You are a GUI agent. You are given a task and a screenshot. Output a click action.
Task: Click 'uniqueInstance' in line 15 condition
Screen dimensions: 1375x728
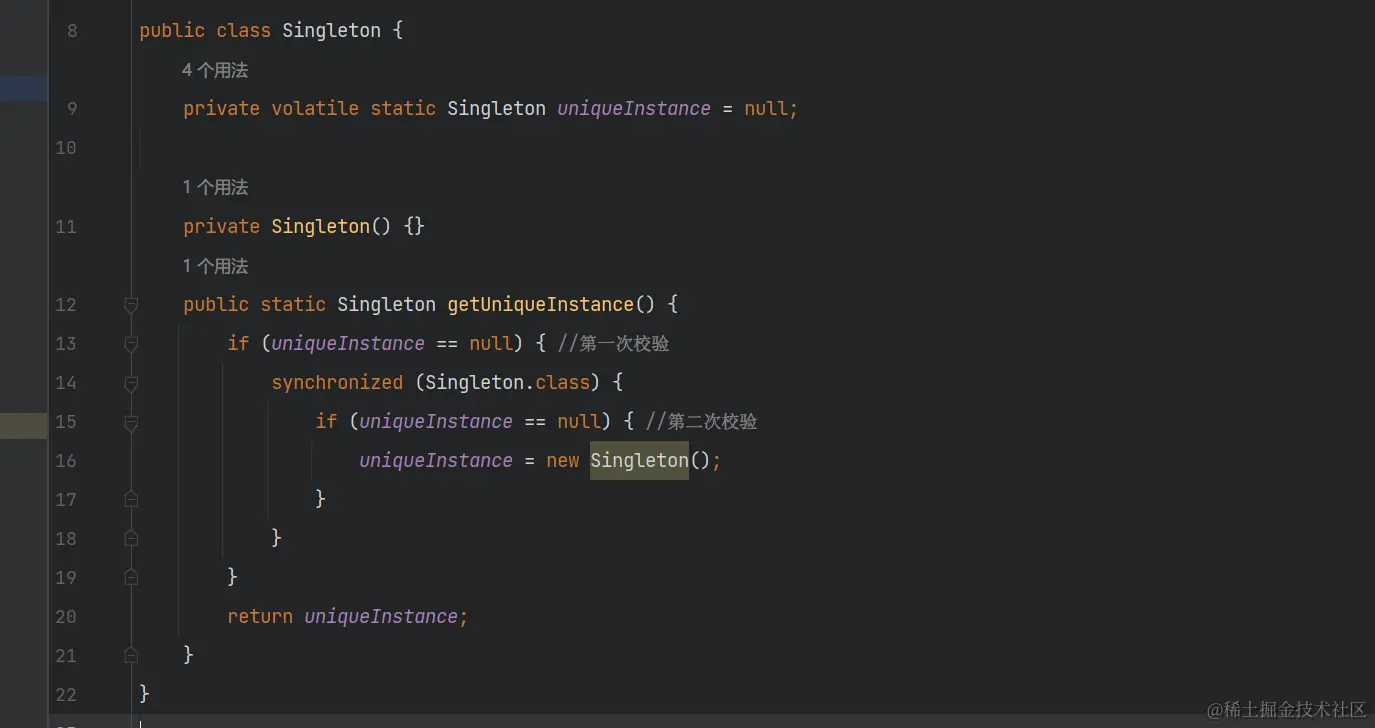436,421
